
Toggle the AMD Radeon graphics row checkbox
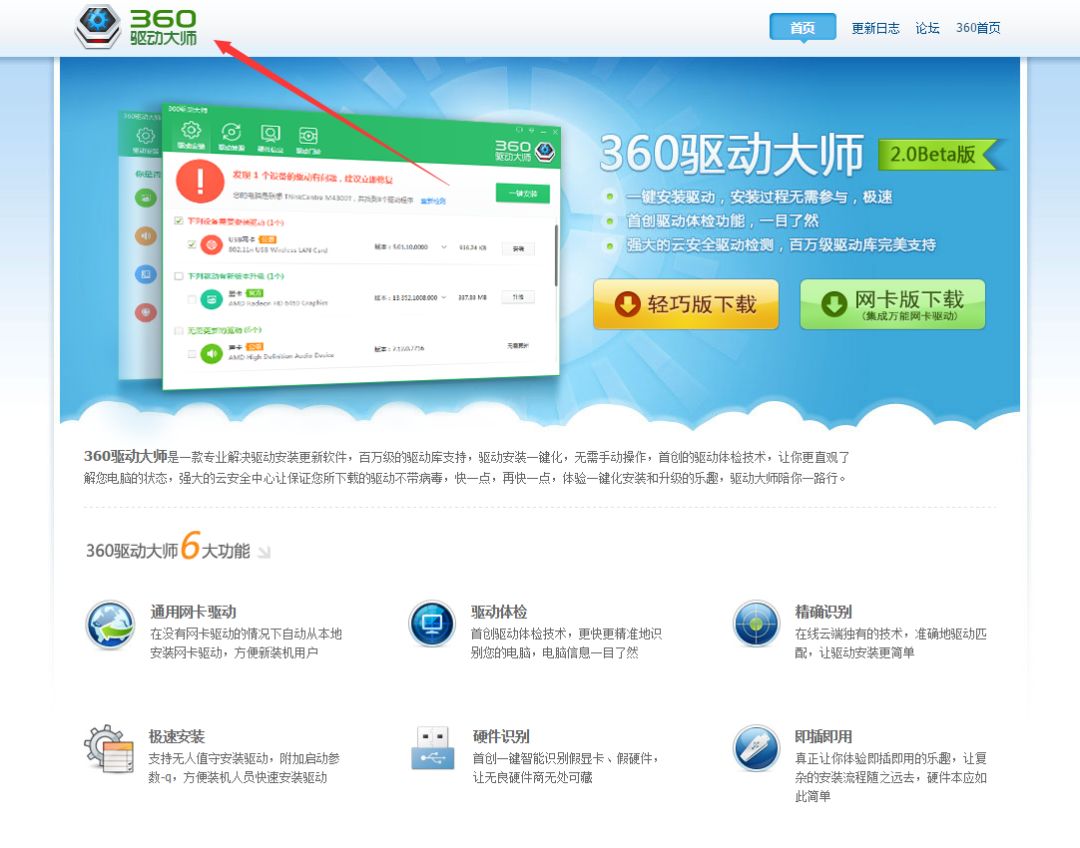click(x=192, y=299)
